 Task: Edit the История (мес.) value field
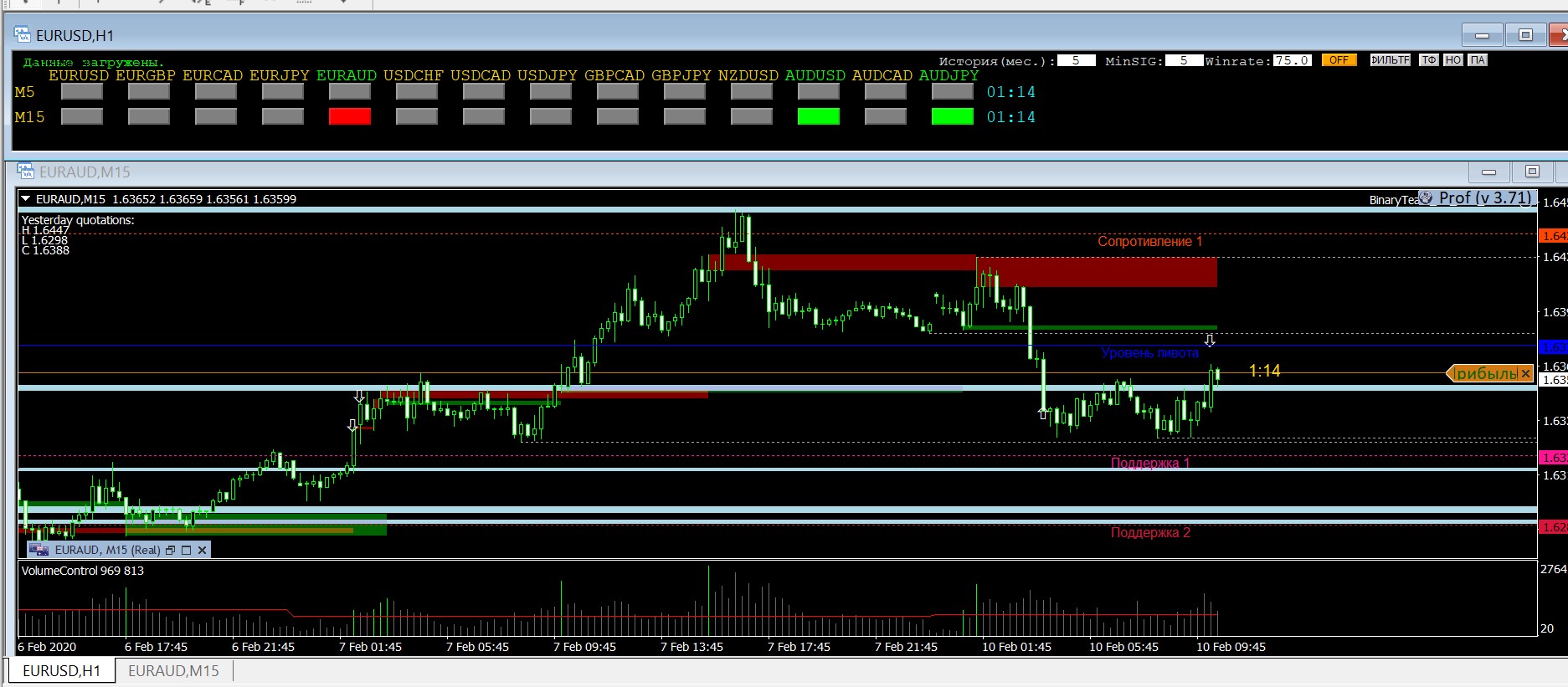click(1077, 60)
